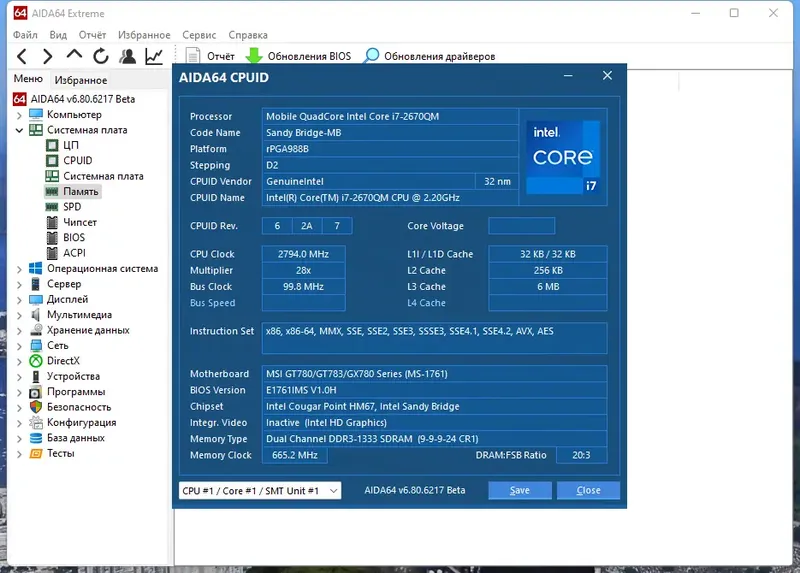Image resolution: width=800 pixels, height=573 pixels.
Task: Open the CPU core selector dropdown
Action: [x=260, y=491]
